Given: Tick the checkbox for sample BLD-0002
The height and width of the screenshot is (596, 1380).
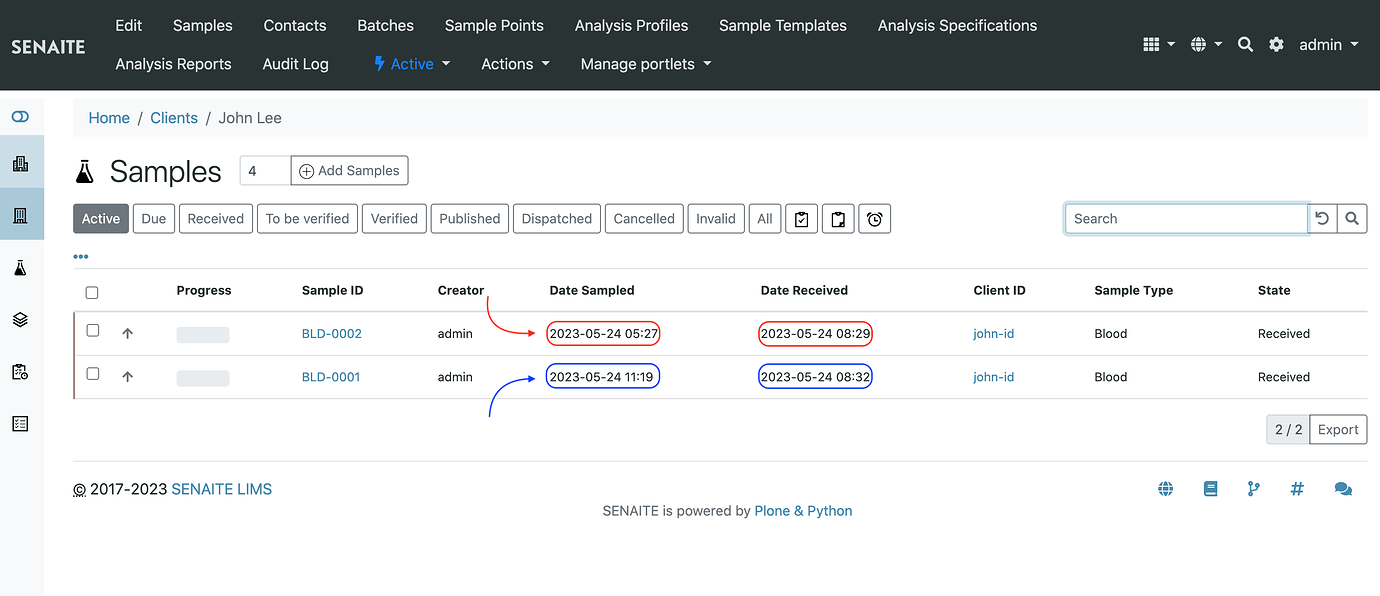Looking at the screenshot, I should pyautogui.click(x=92, y=331).
